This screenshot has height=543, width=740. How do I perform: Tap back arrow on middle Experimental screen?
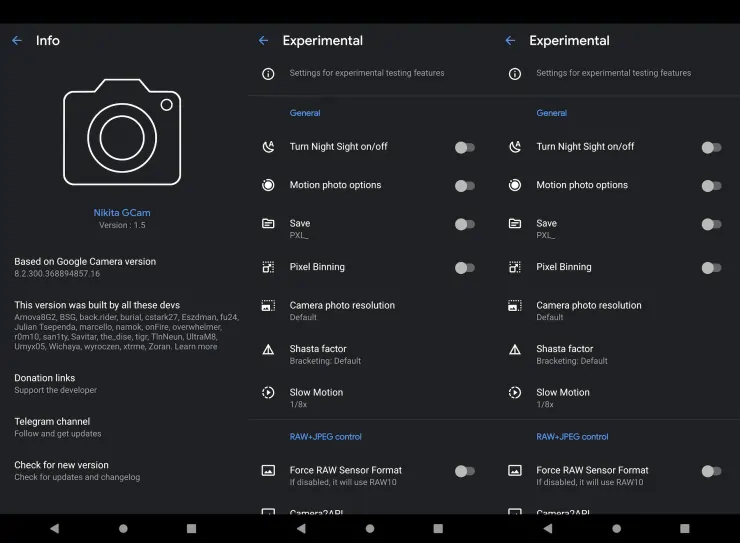coord(263,41)
